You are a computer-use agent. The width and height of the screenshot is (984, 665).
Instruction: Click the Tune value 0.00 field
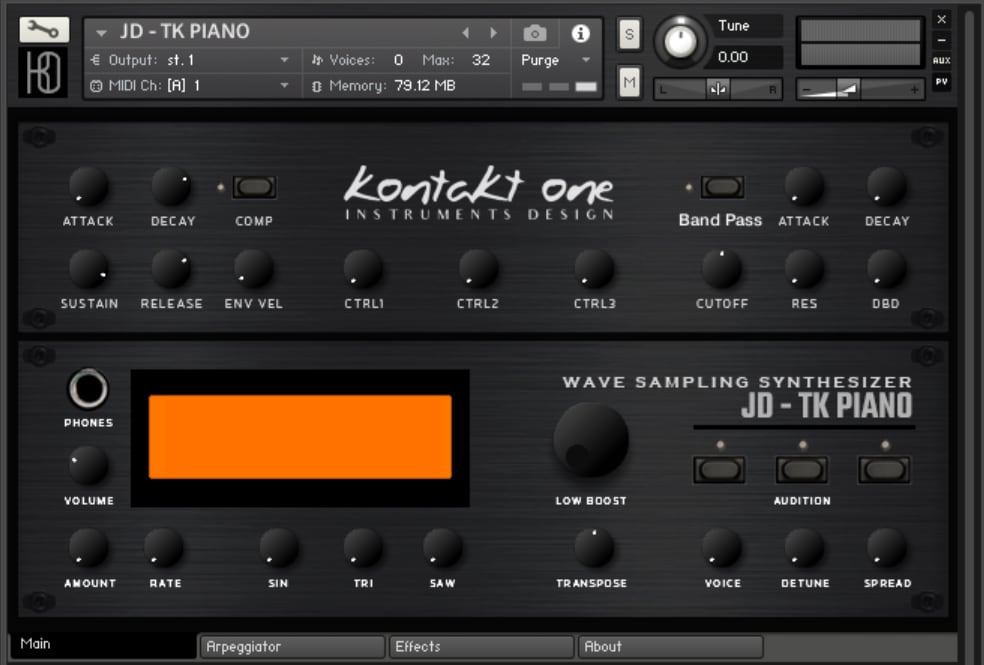tap(747, 57)
